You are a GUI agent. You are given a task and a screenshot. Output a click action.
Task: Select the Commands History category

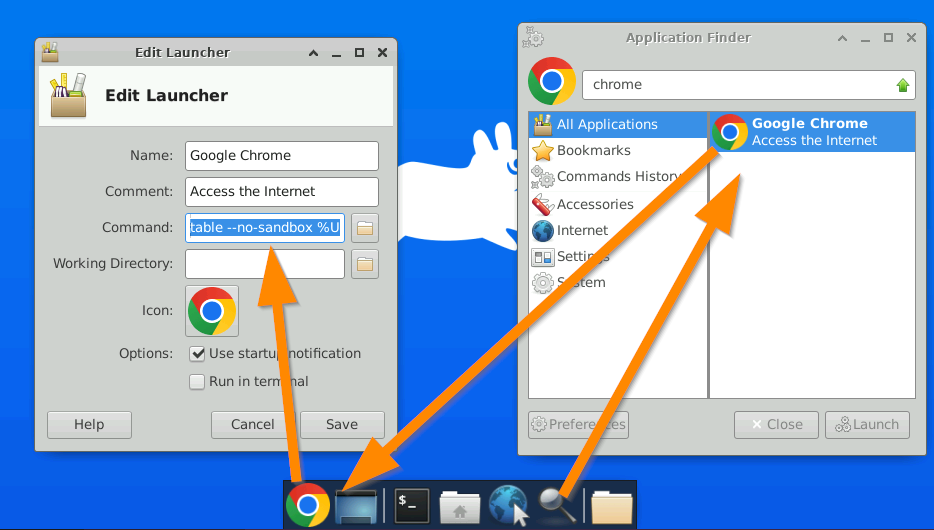click(x=618, y=177)
